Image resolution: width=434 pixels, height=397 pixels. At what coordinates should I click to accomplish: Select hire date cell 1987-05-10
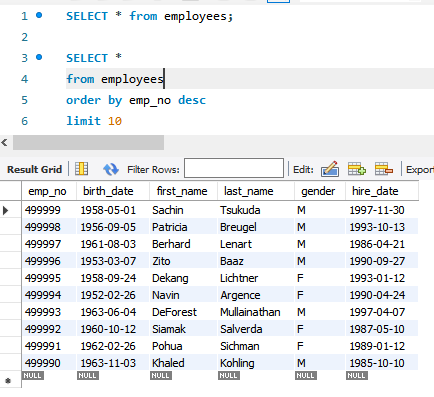(x=382, y=329)
